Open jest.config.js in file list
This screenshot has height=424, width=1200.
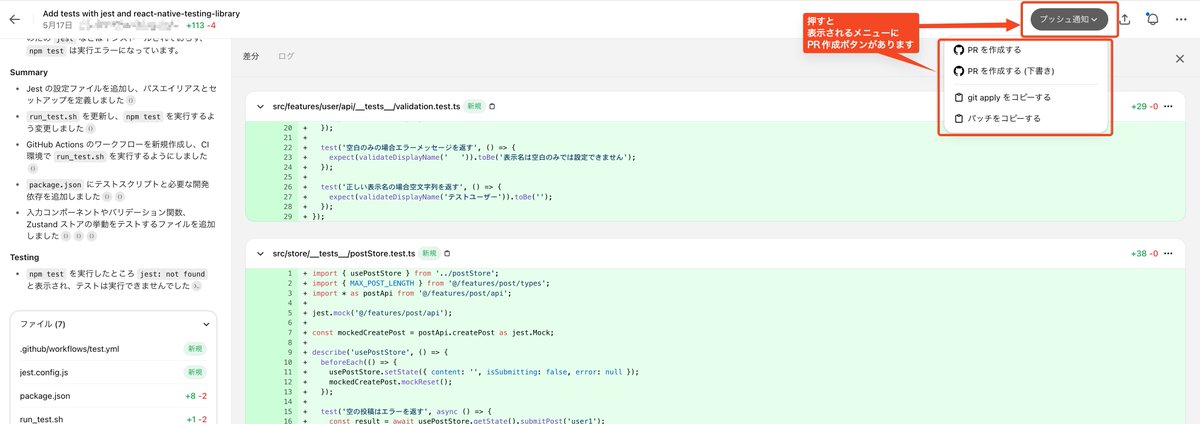114,372
